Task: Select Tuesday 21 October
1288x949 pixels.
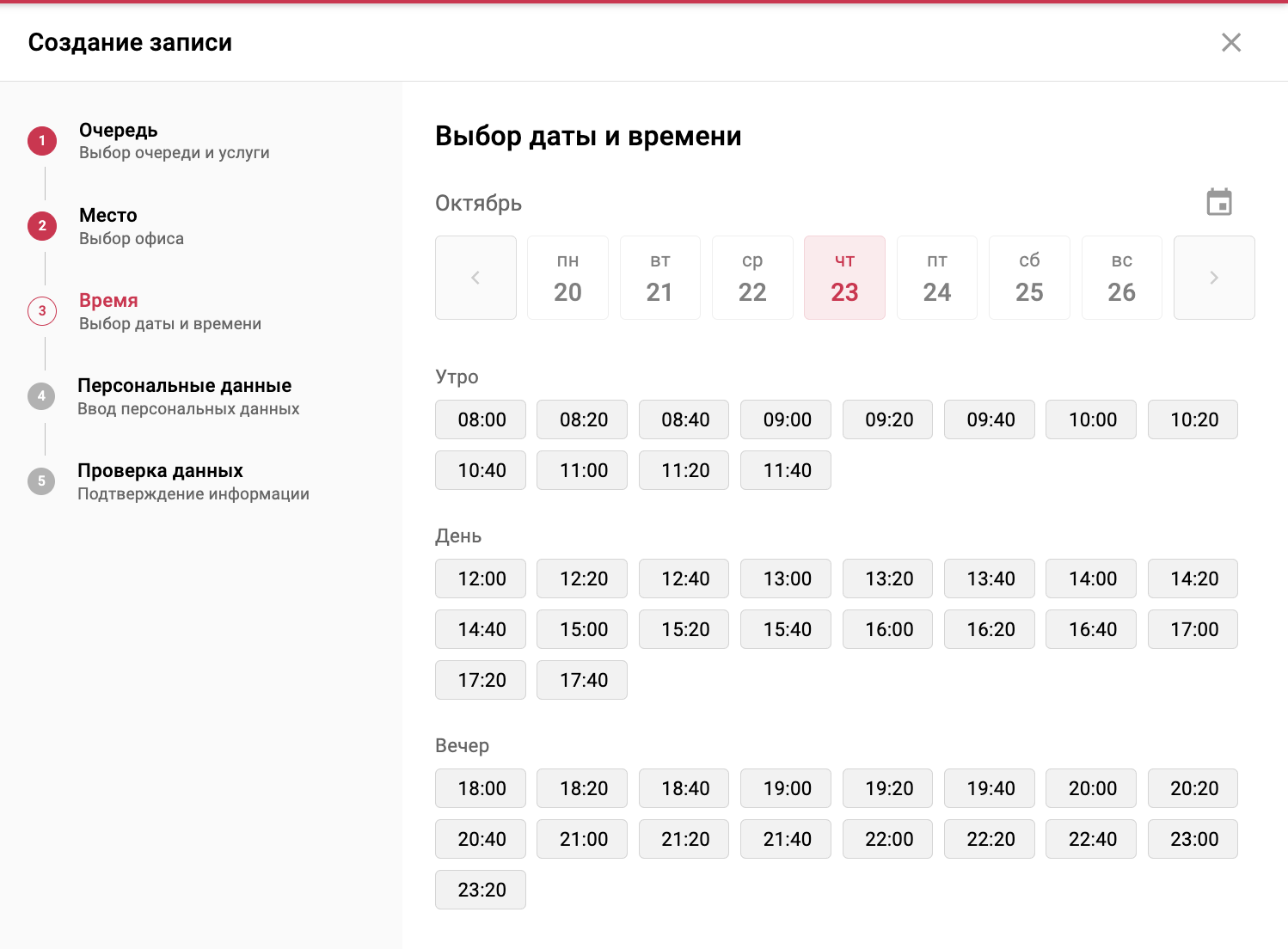Action: (x=660, y=278)
